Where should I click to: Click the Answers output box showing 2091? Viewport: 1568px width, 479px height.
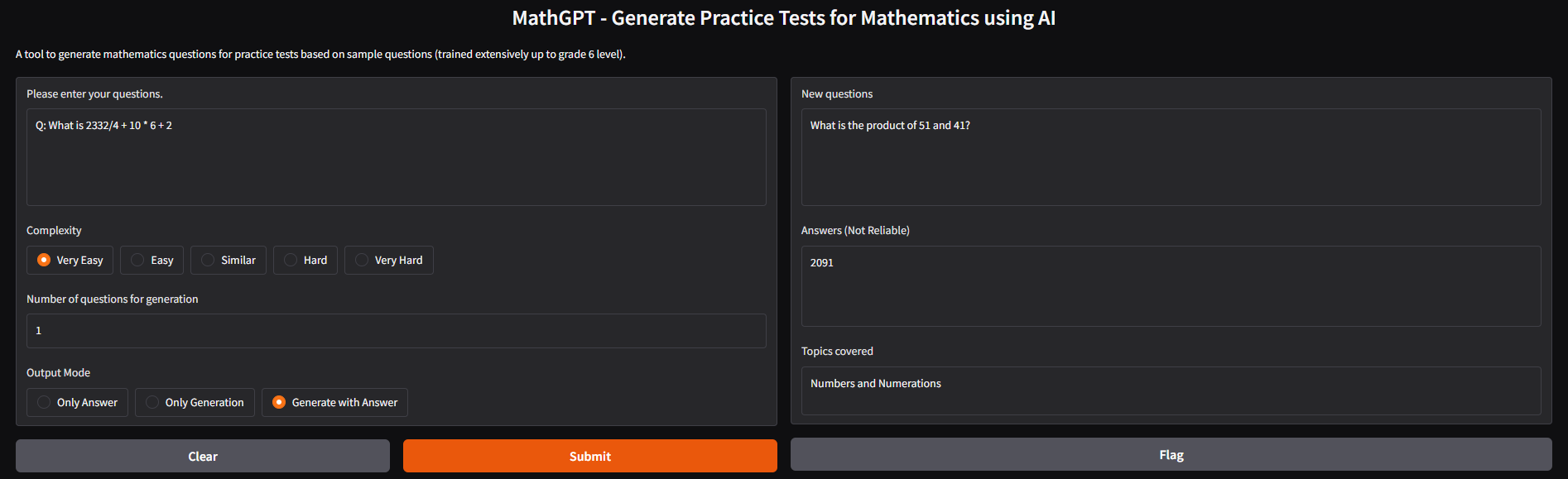[x=1171, y=285]
